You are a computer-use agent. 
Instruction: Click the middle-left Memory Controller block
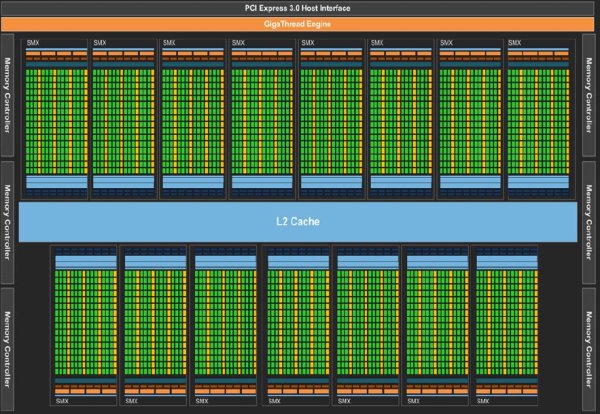point(9,220)
